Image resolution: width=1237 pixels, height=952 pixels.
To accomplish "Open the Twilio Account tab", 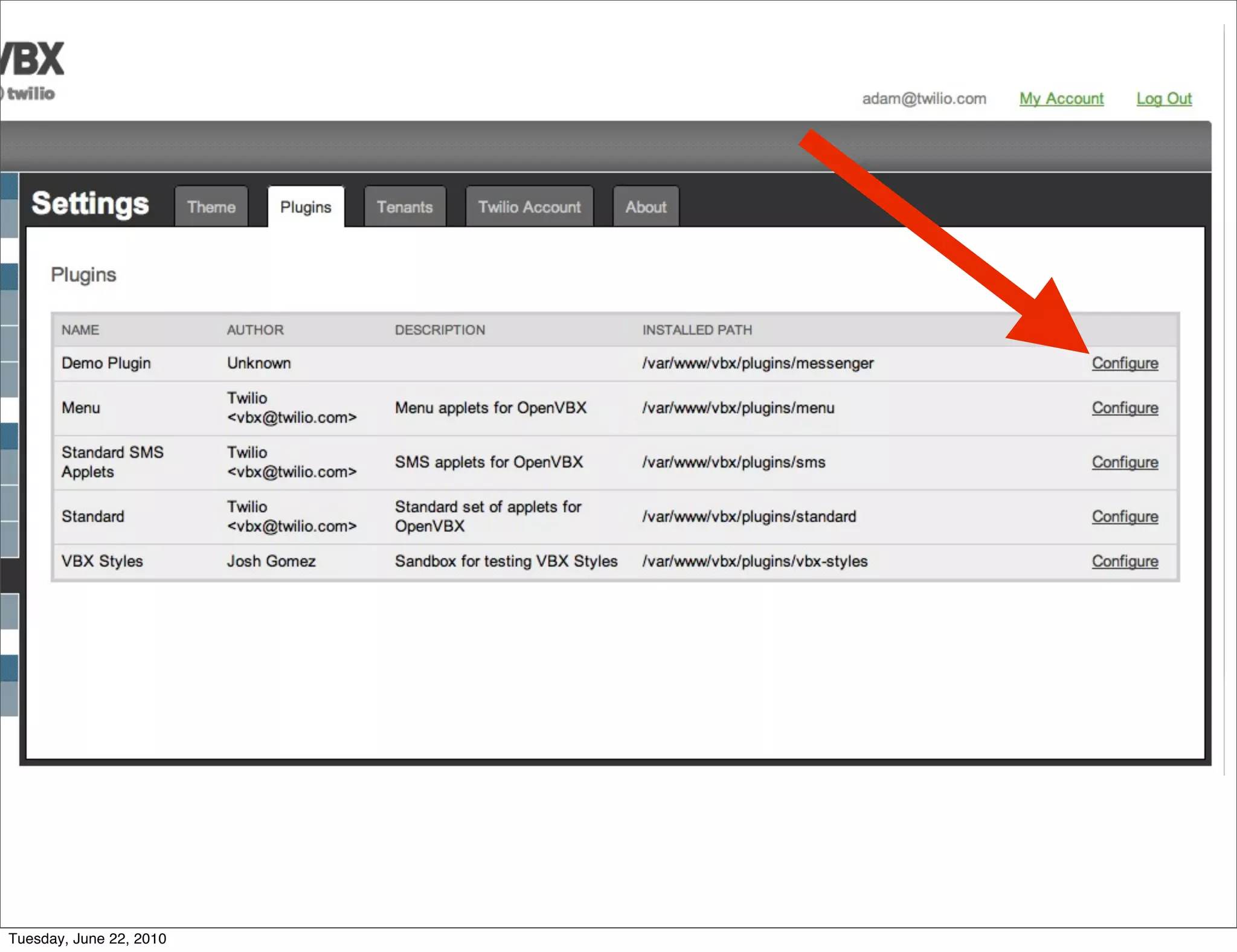I will point(529,207).
